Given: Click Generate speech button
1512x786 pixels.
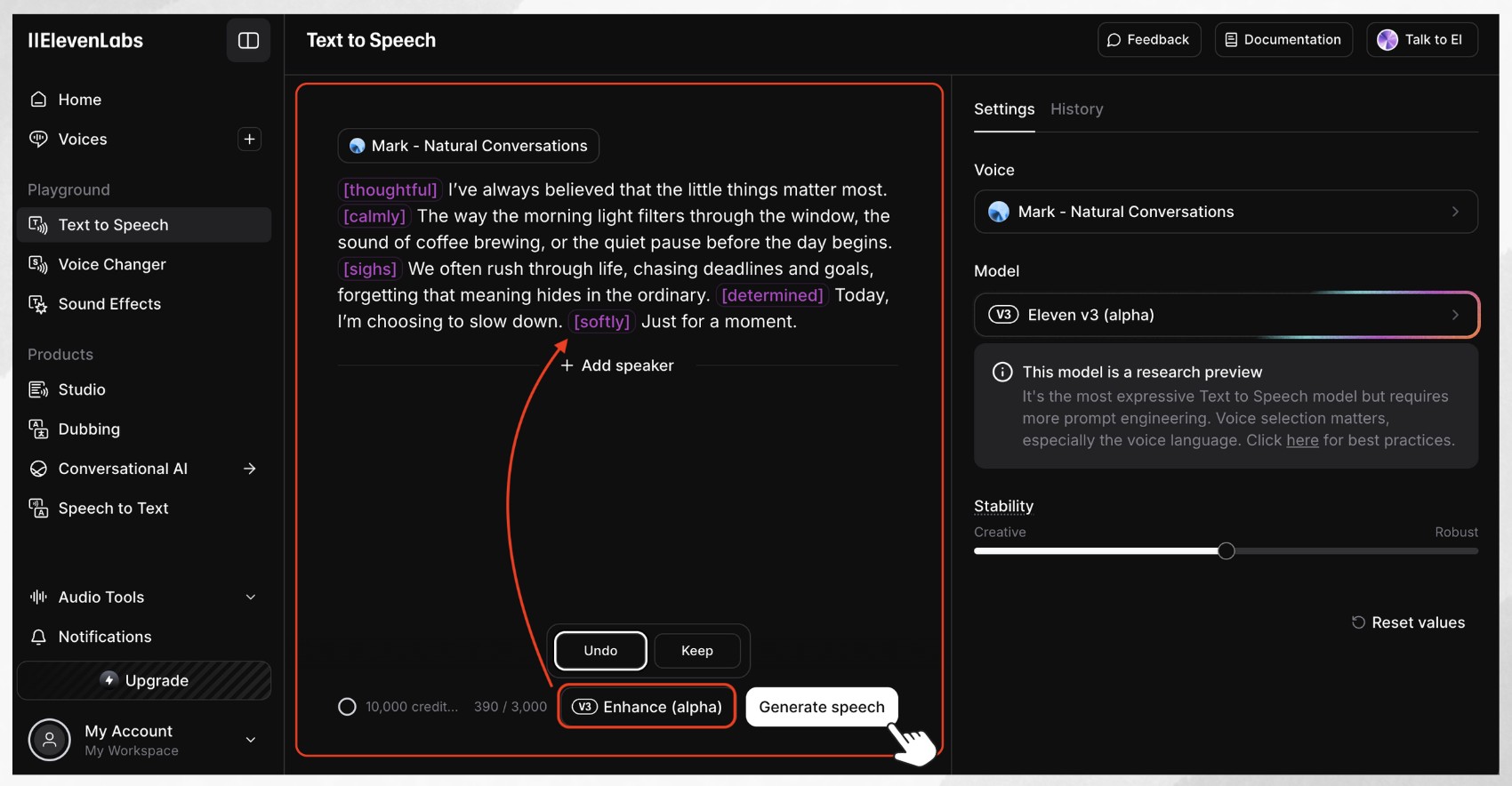Looking at the screenshot, I should click(822, 707).
